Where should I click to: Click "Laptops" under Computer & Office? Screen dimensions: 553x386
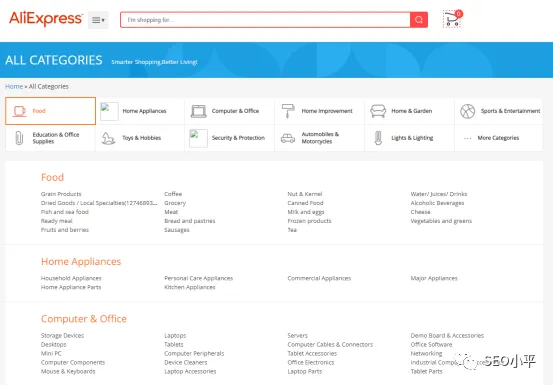(175, 336)
